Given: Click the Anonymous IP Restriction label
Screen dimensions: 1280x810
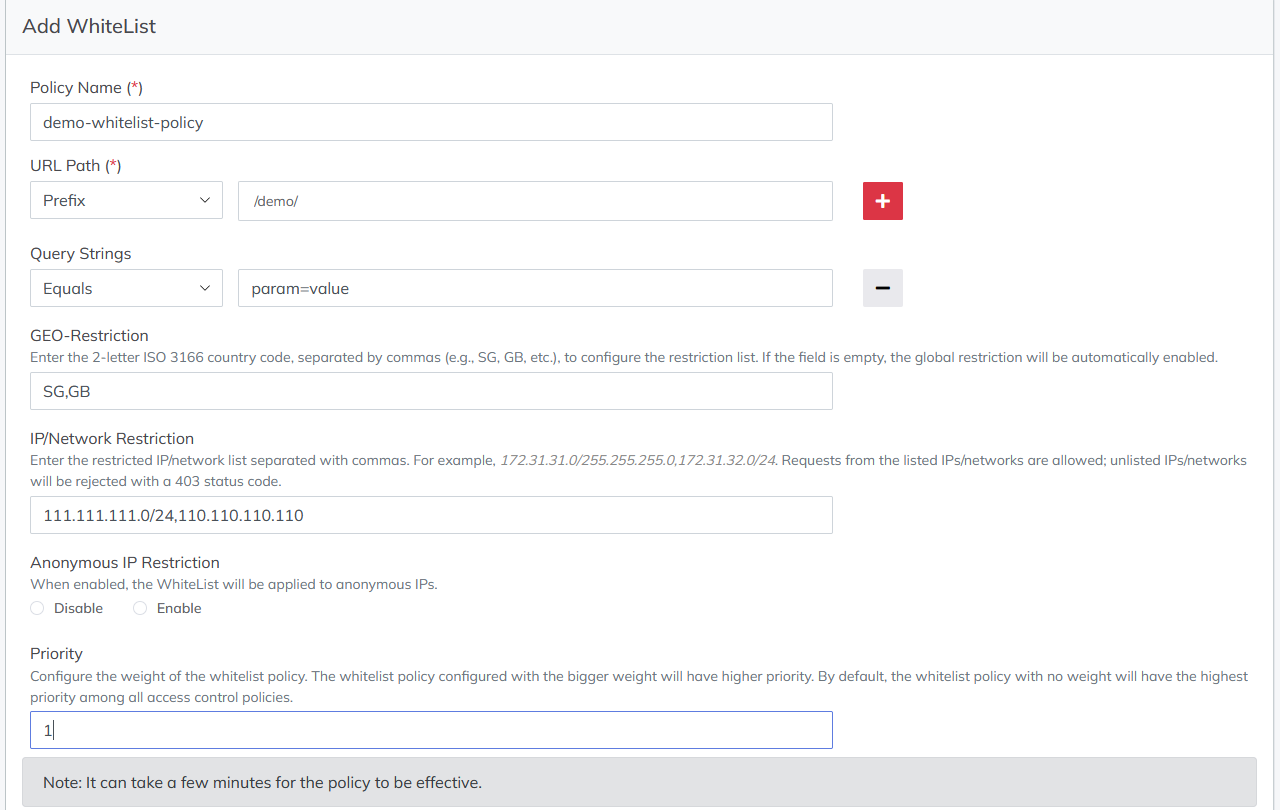Looking at the screenshot, I should click(x=125, y=563).
